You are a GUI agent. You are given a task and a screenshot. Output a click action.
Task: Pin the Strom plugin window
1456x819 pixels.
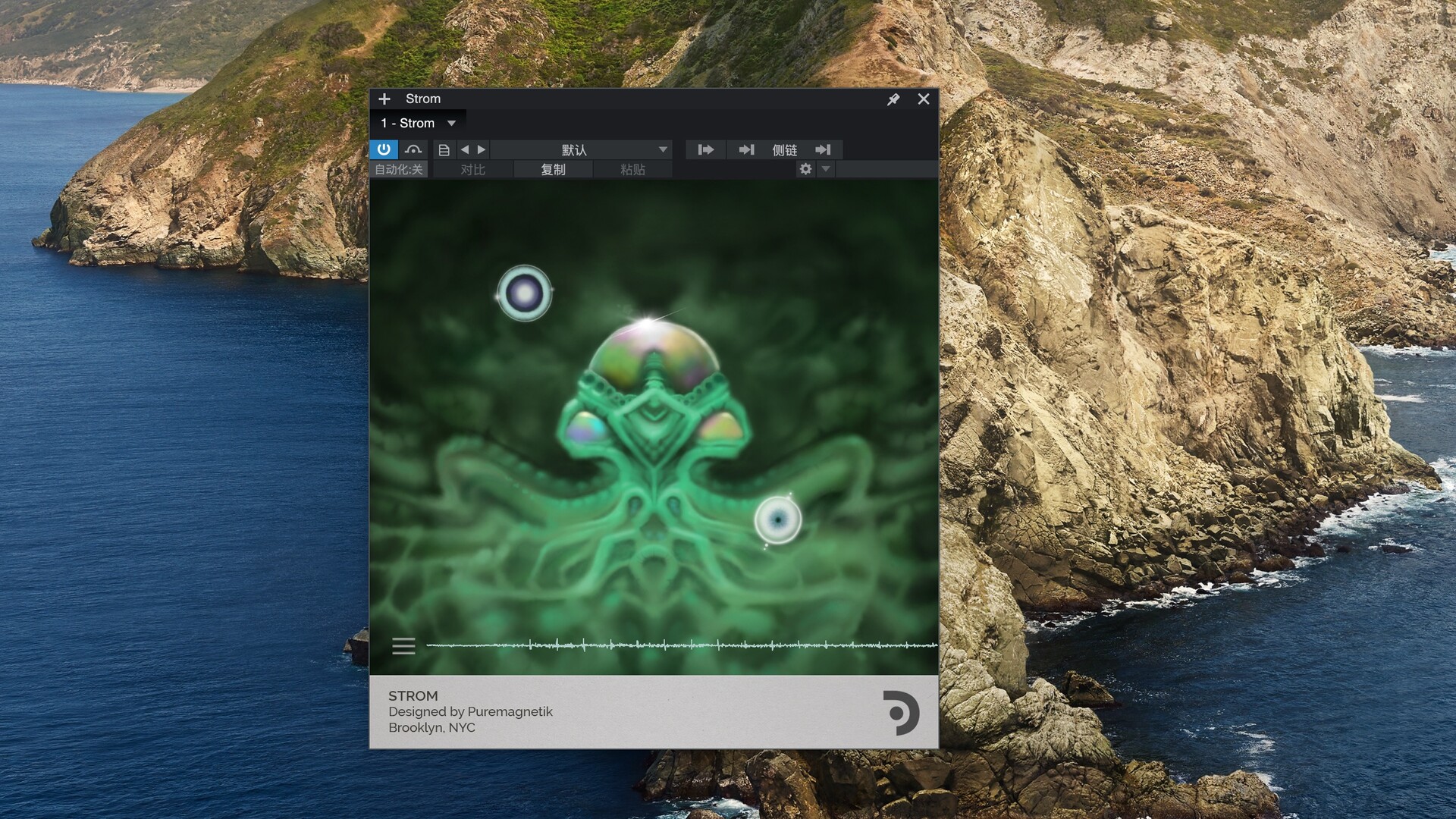[x=893, y=99]
